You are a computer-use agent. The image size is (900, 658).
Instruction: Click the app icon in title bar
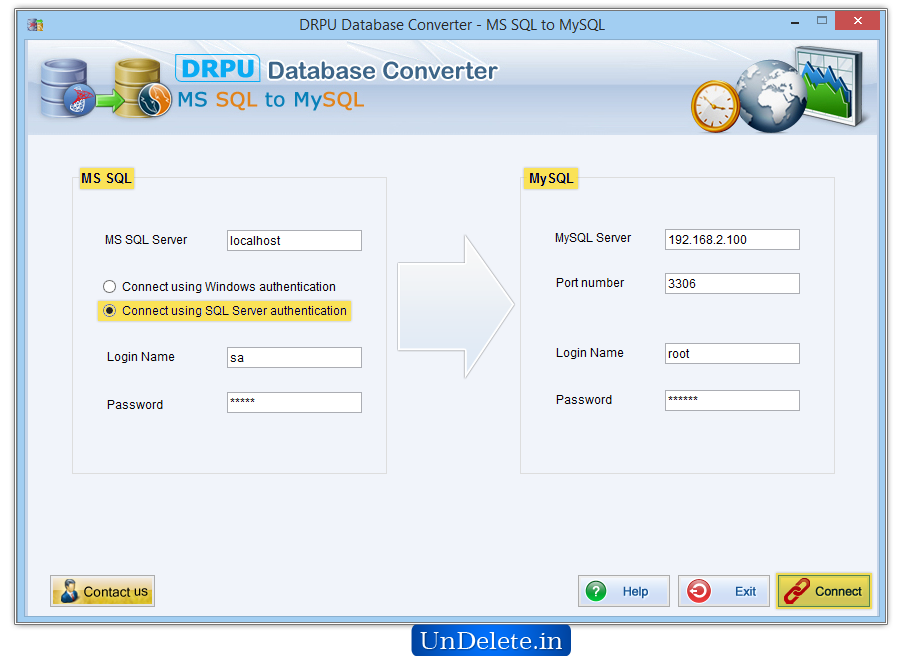click(36, 25)
